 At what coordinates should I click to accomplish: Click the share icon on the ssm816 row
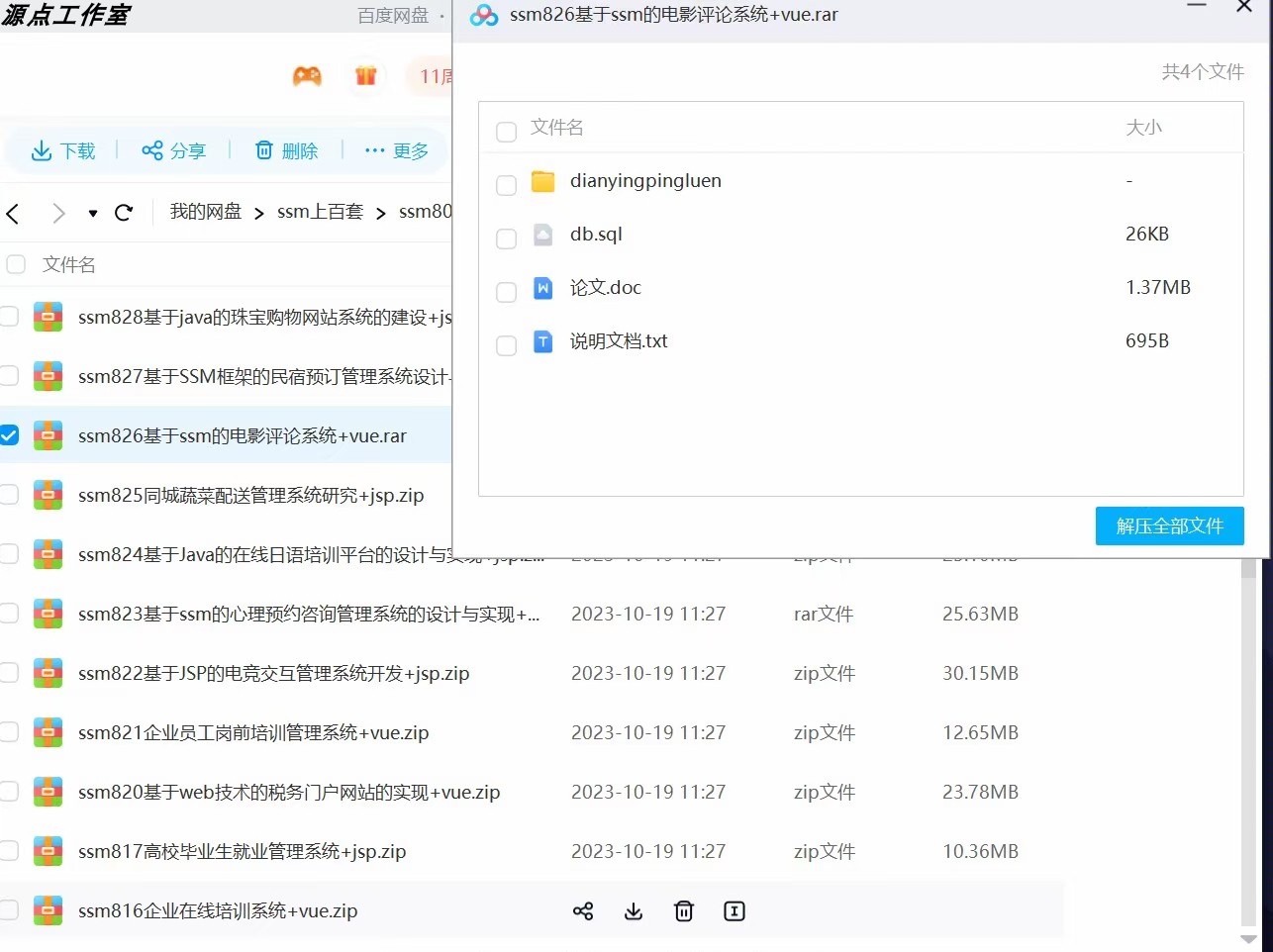[583, 910]
